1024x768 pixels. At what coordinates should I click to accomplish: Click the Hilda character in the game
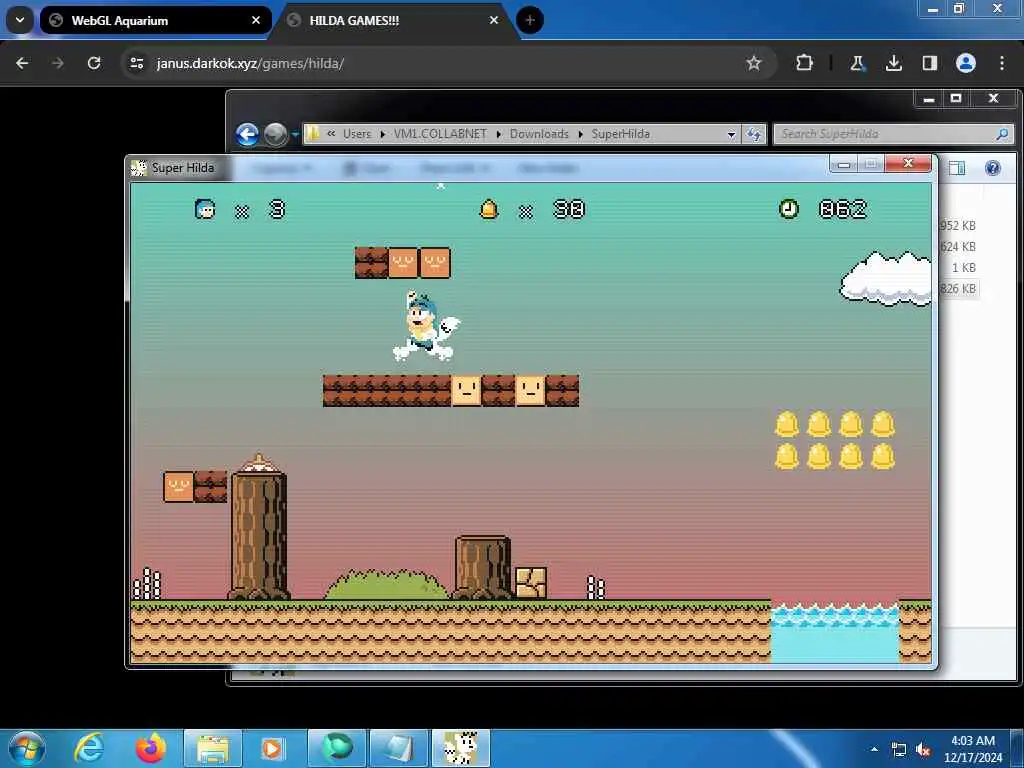[426, 326]
